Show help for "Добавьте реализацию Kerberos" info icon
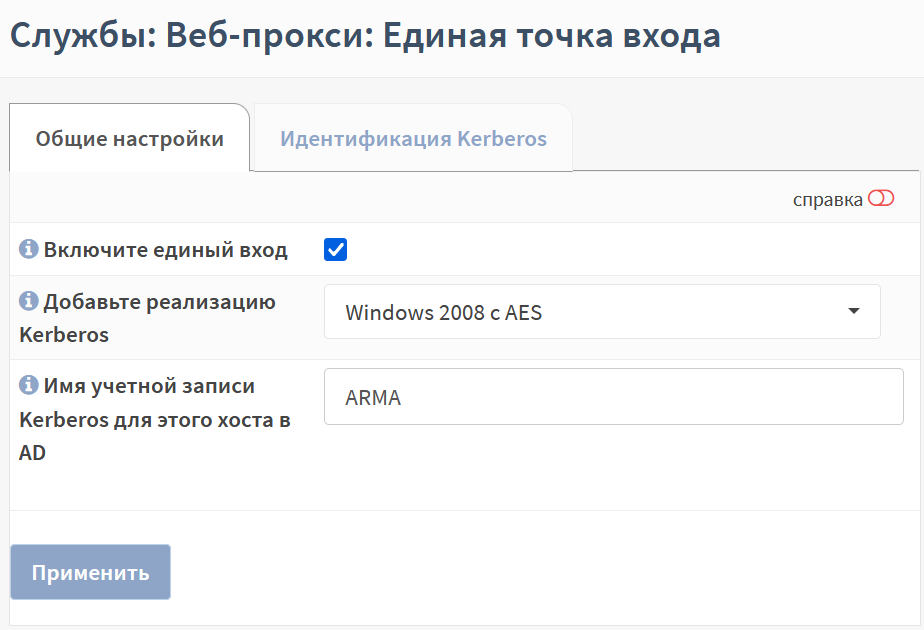924x630 pixels. tap(28, 301)
